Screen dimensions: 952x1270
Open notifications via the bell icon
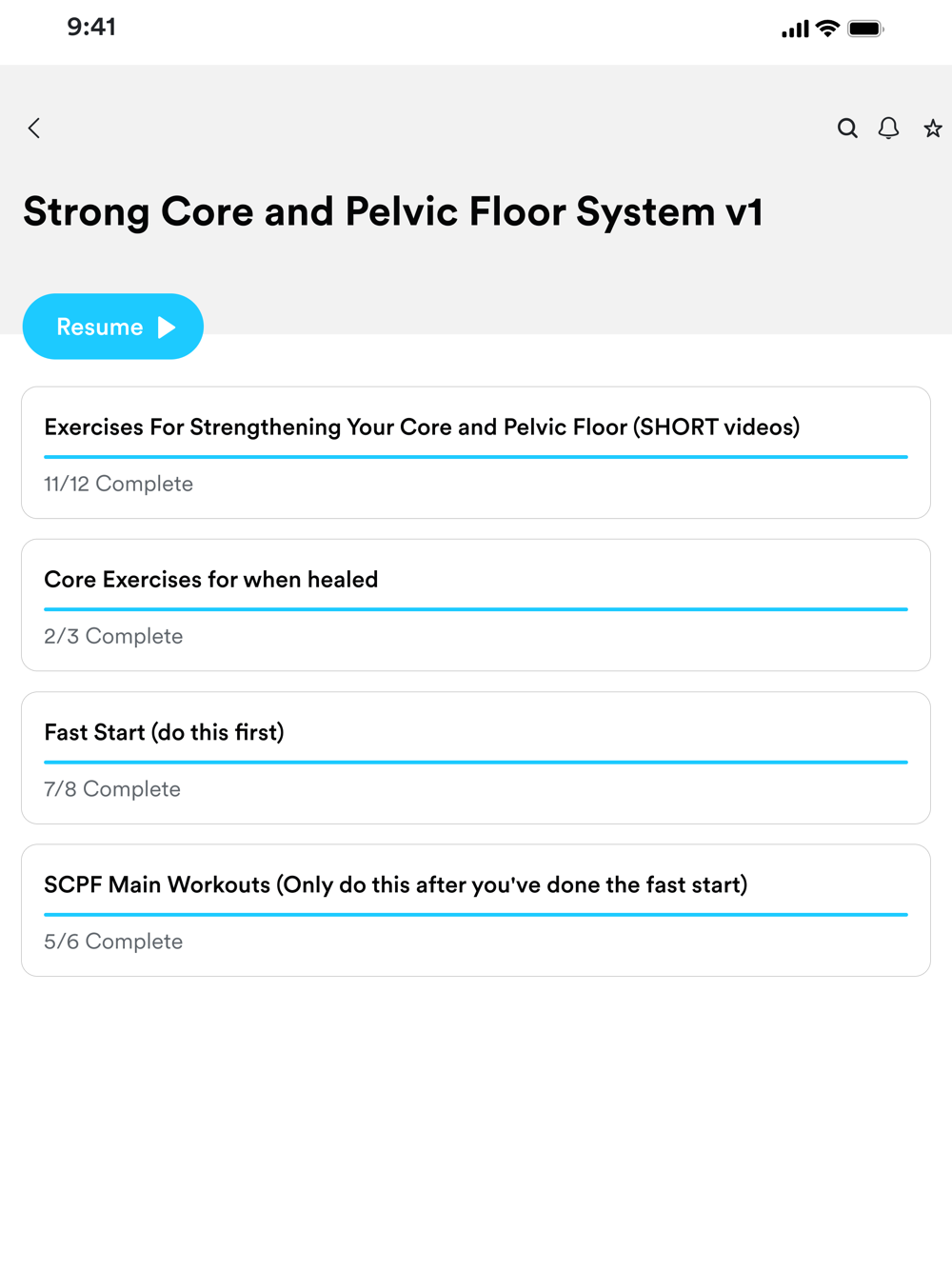pyautogui.click(x=888, y=129)
